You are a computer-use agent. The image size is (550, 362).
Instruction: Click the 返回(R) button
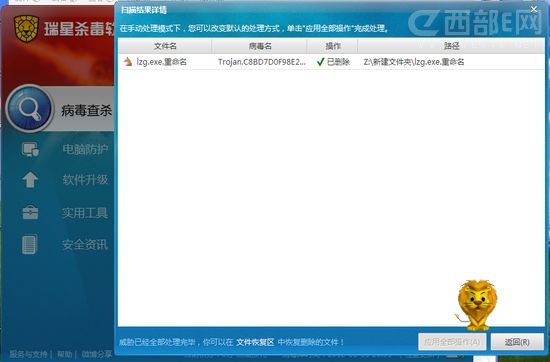(517, 342)
